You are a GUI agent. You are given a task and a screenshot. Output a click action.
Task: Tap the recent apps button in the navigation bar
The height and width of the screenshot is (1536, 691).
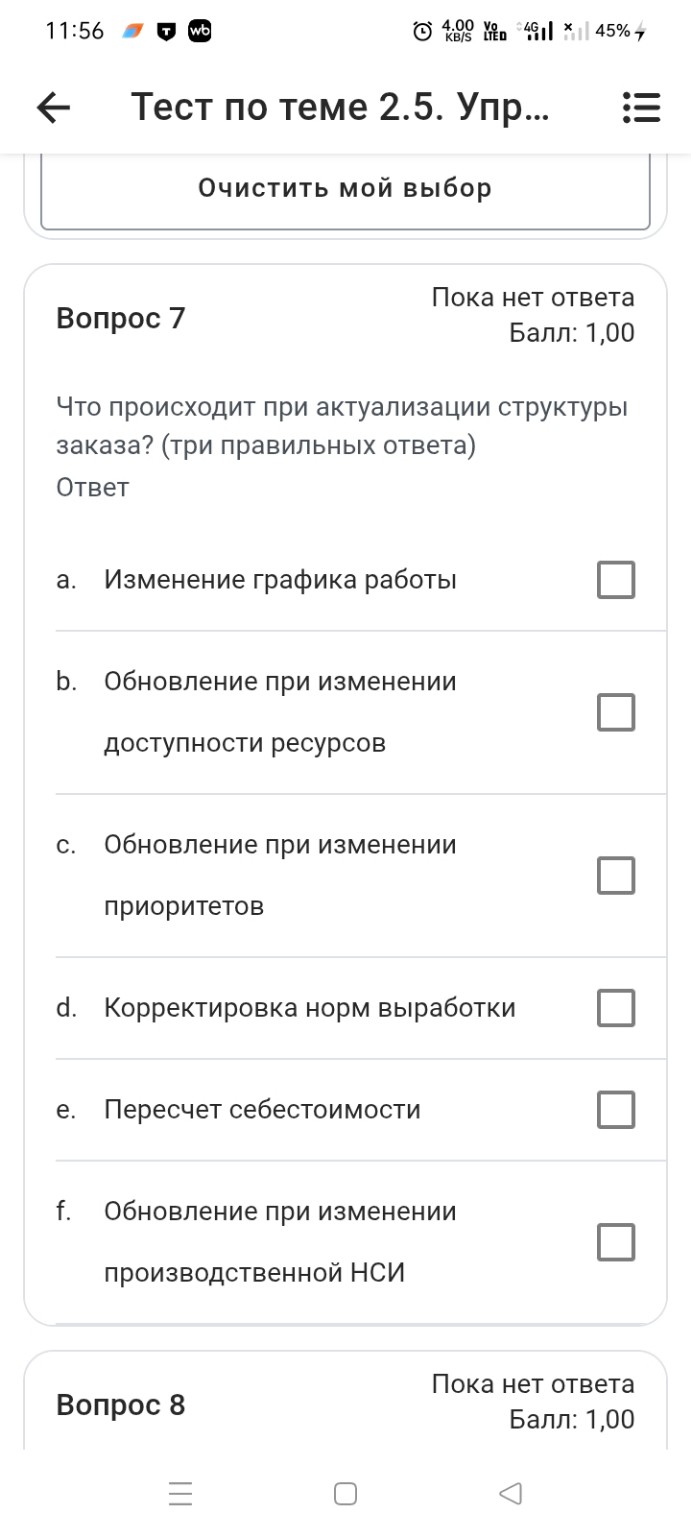(178, 1494)
